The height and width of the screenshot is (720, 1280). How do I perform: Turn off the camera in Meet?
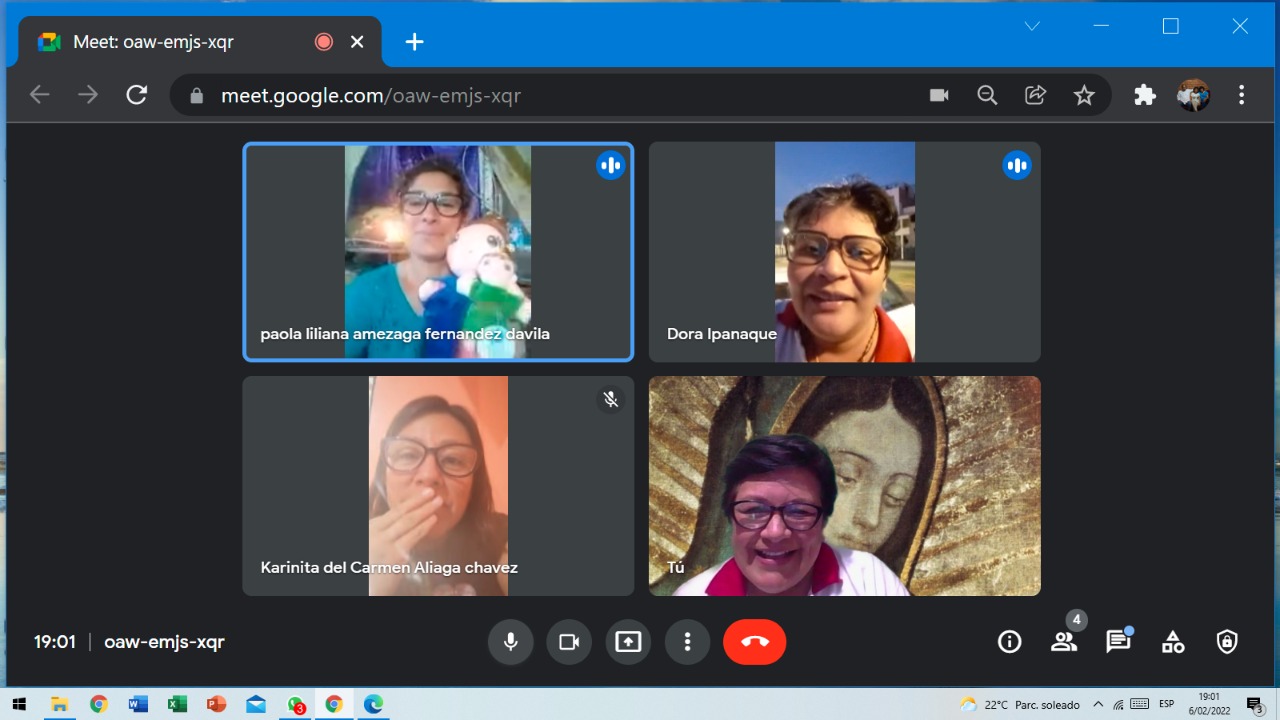click(569, 642)
